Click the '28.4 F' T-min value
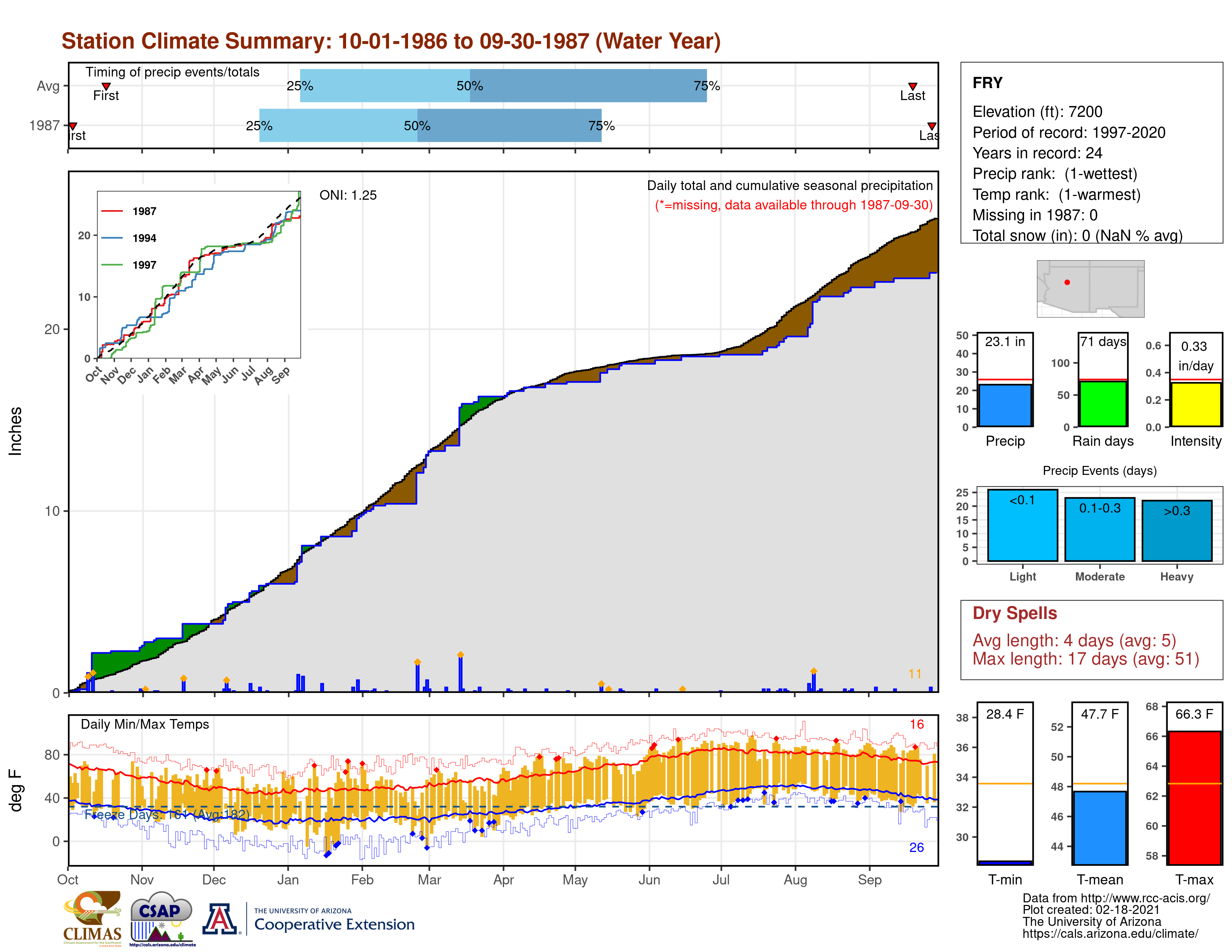 1005,714
